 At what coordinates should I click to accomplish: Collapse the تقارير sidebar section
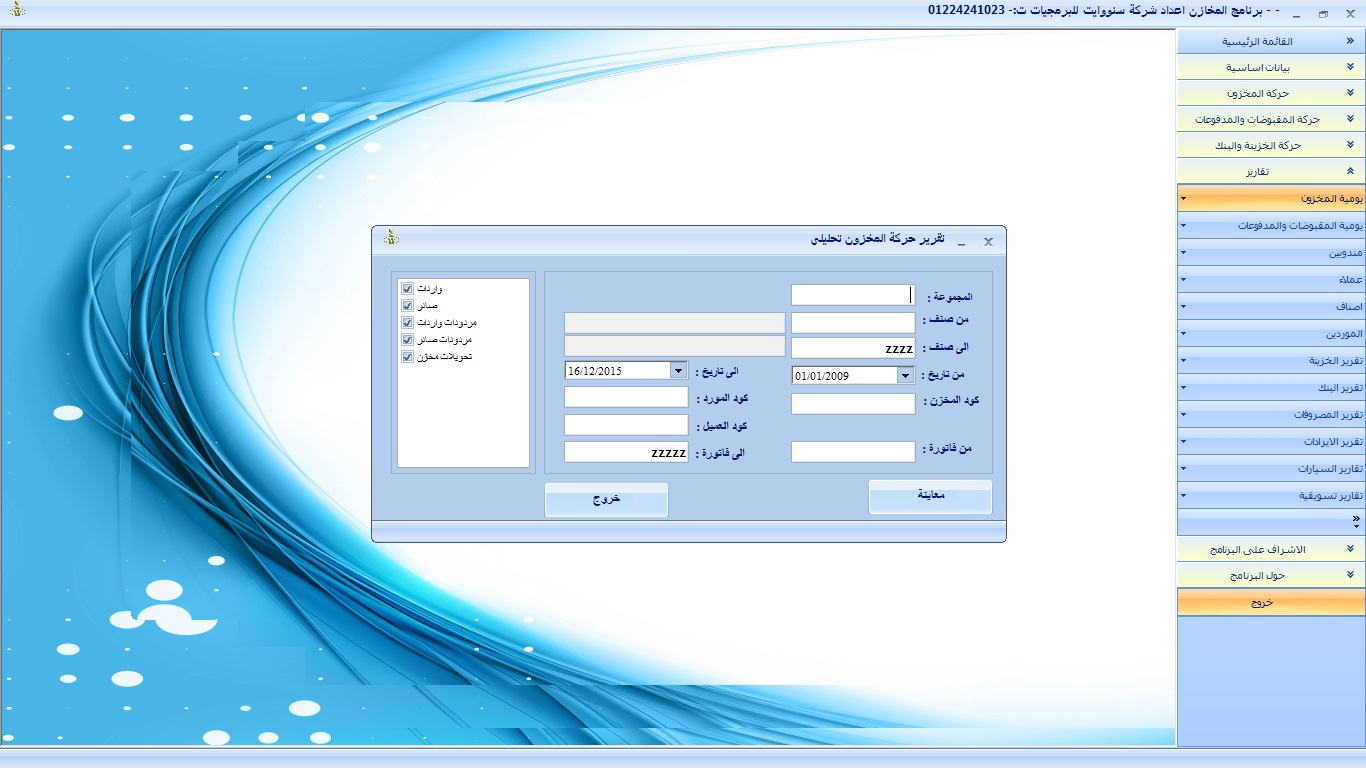pyautogui.click(x=1271, y=172)
